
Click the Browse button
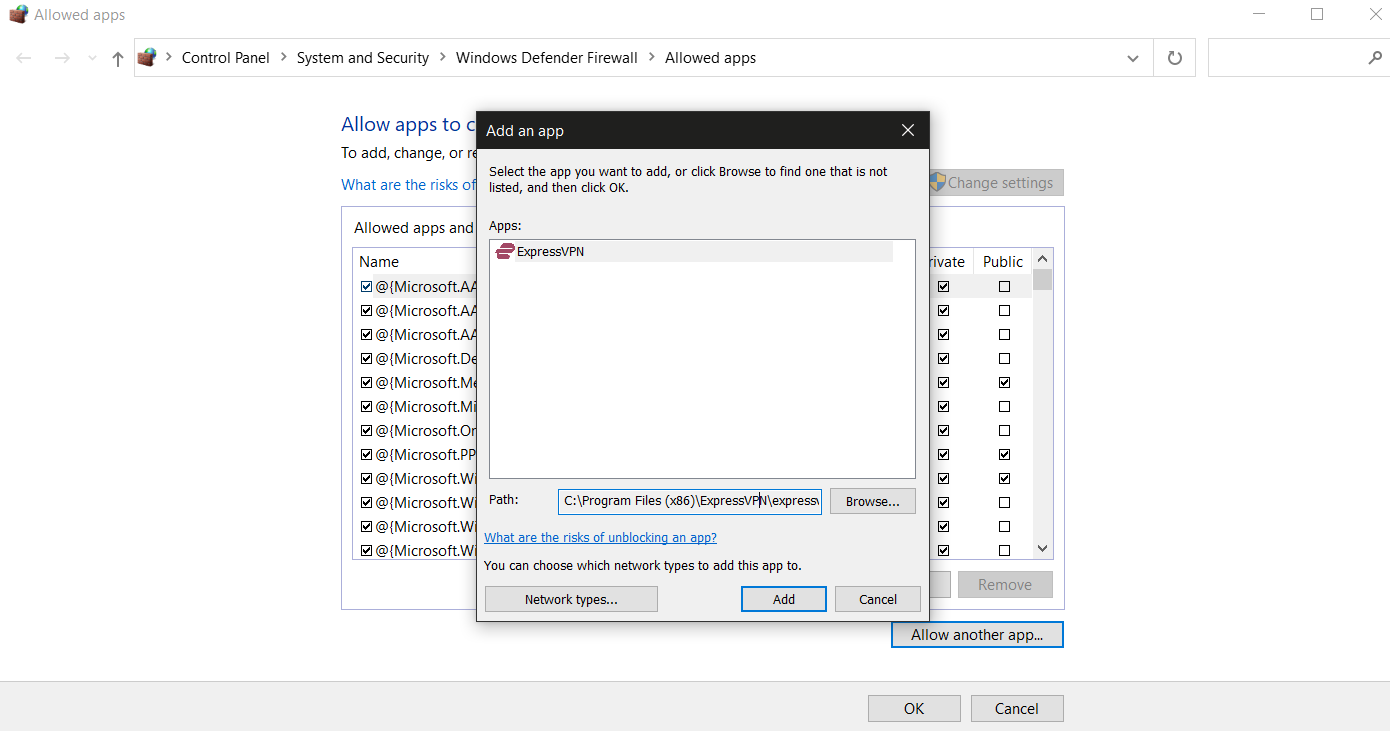[871, 501]
